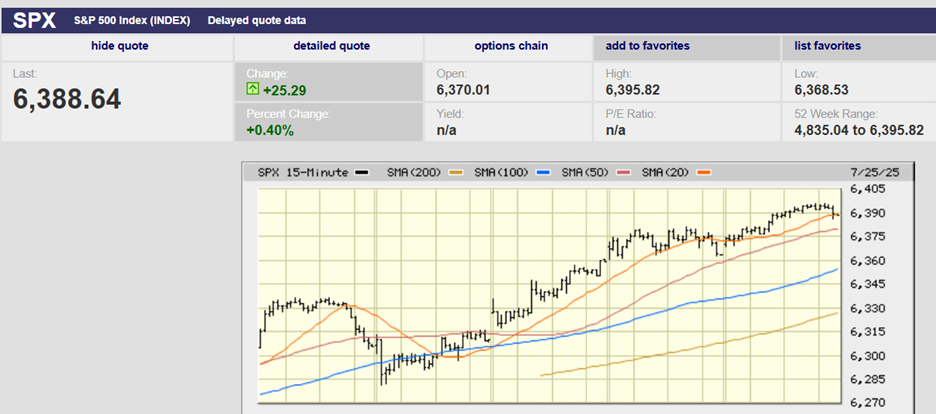Click the low value 6,368.53

821,91
